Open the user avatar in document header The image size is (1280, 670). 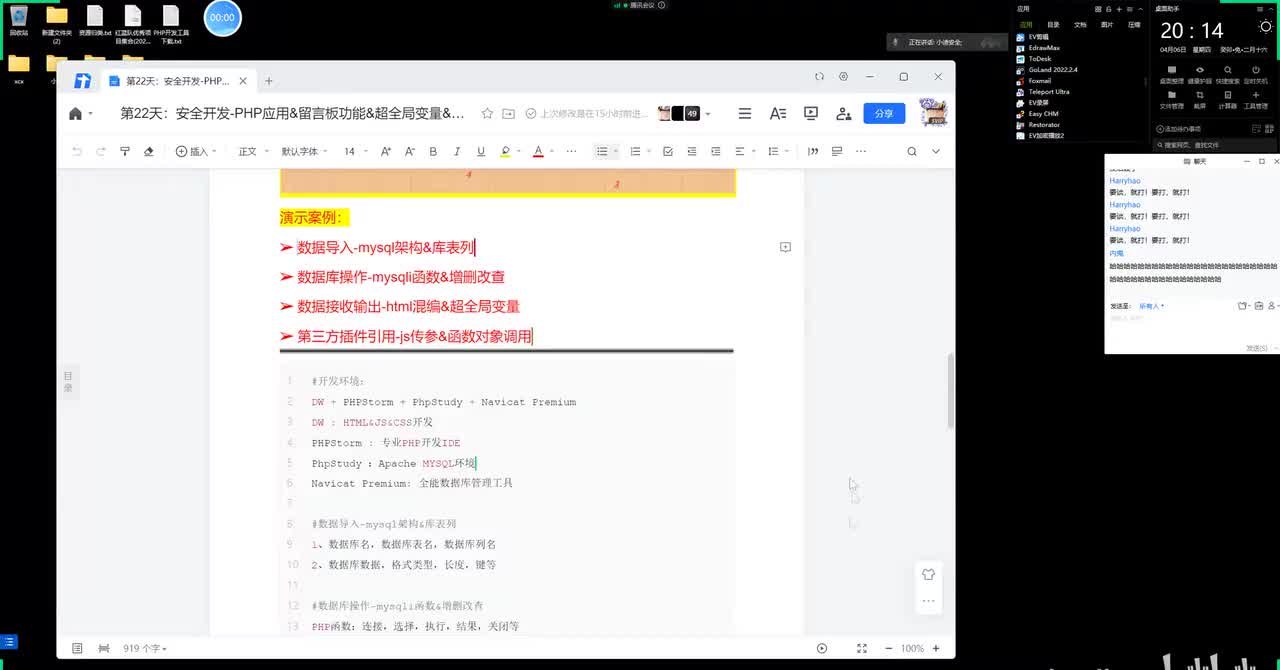[932, 112]
